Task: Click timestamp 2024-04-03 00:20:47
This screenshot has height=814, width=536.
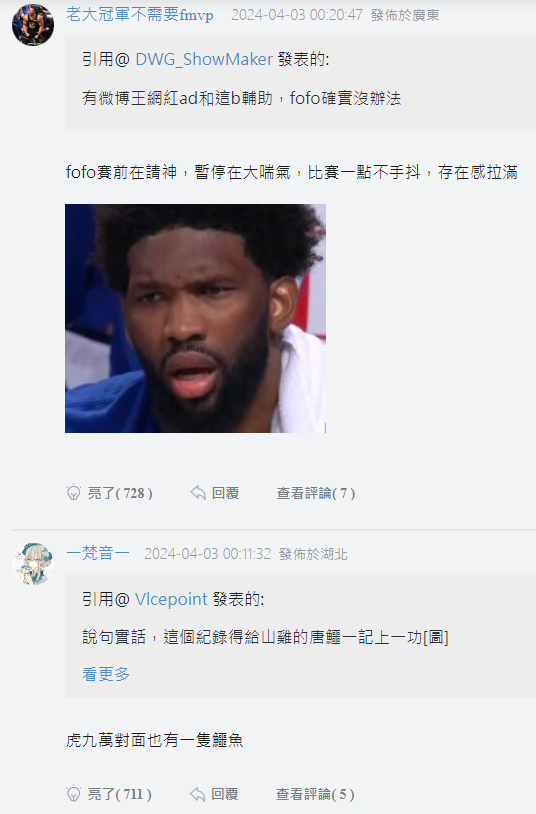Action: pyautogui.click(x=297, y=15)
